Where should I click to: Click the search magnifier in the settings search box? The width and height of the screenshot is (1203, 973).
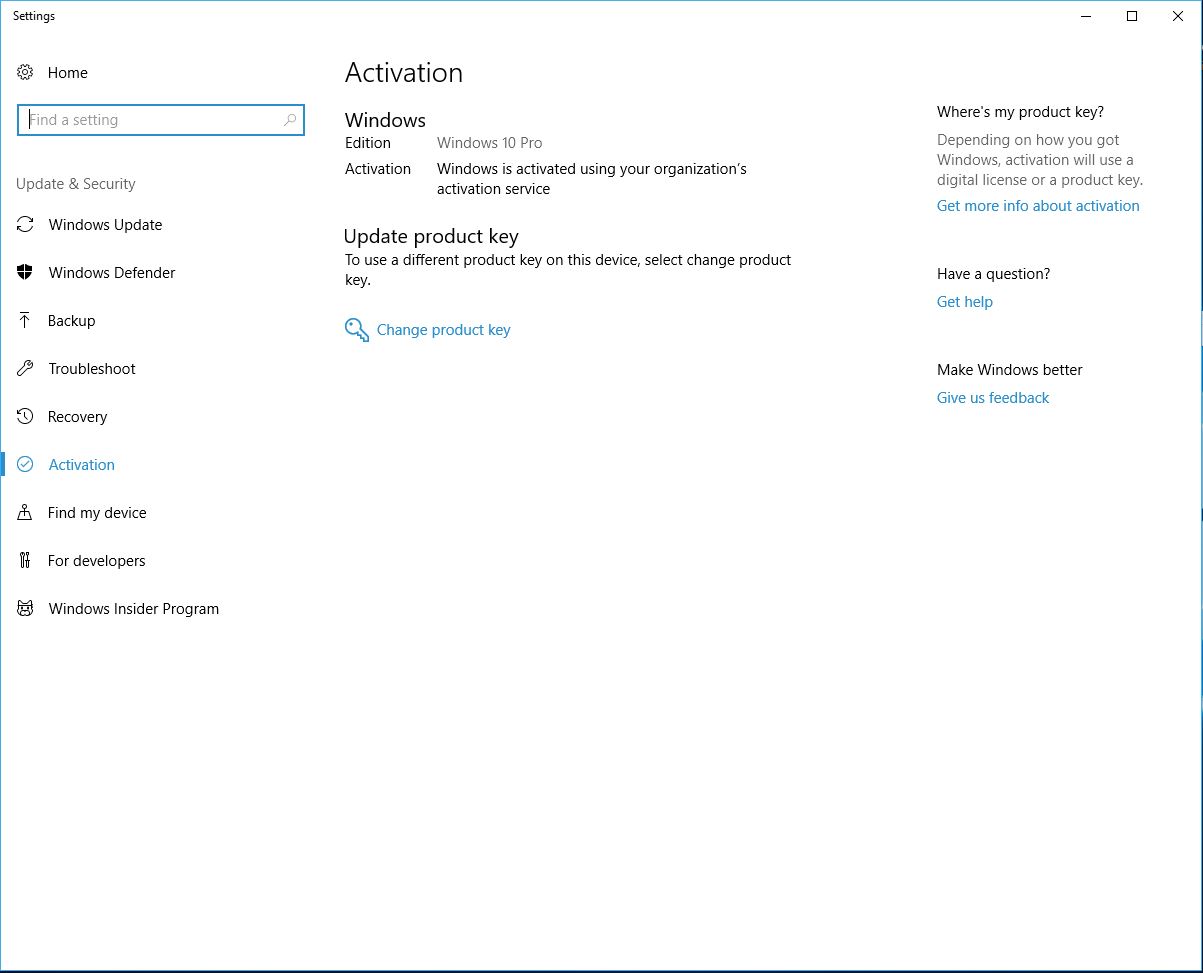[x=289, y=119]
